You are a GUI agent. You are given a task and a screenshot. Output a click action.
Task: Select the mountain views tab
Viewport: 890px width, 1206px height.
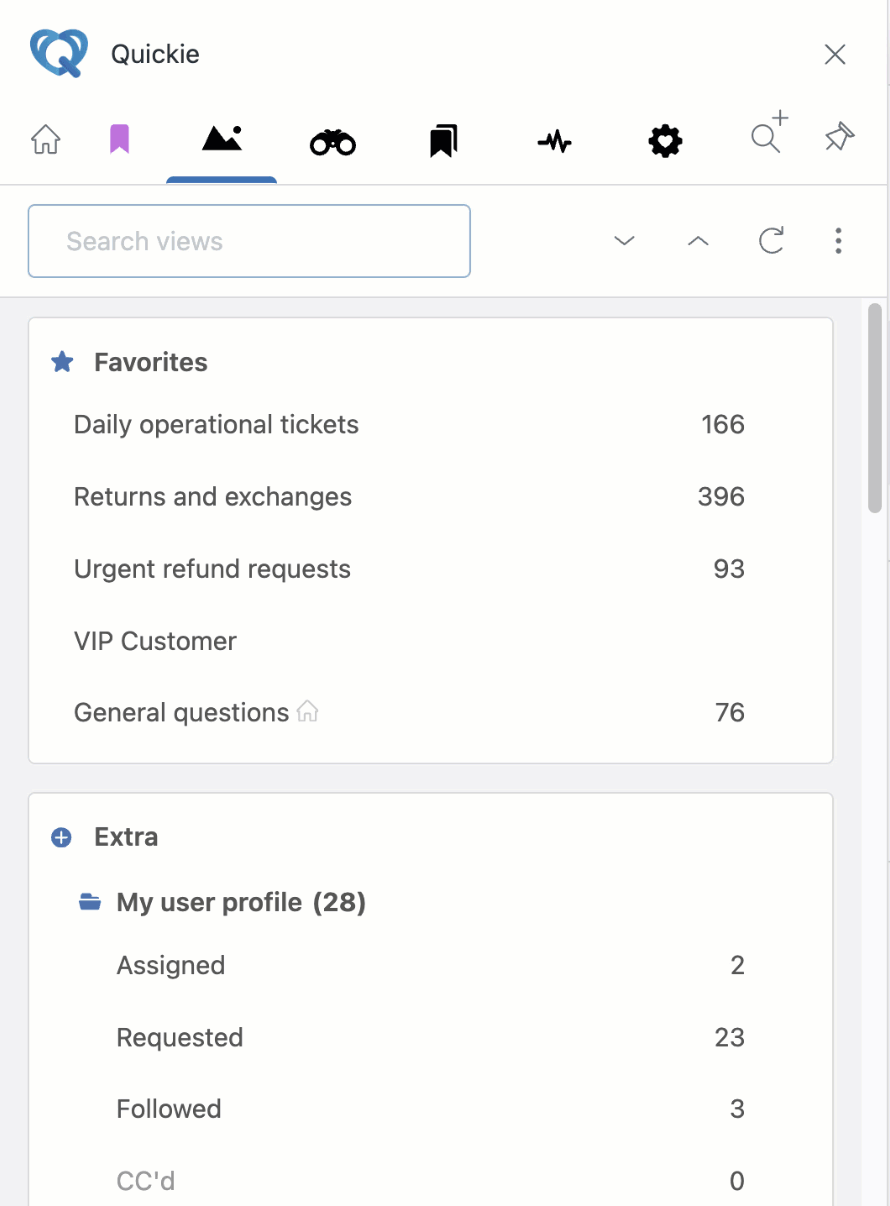(221, 139)
